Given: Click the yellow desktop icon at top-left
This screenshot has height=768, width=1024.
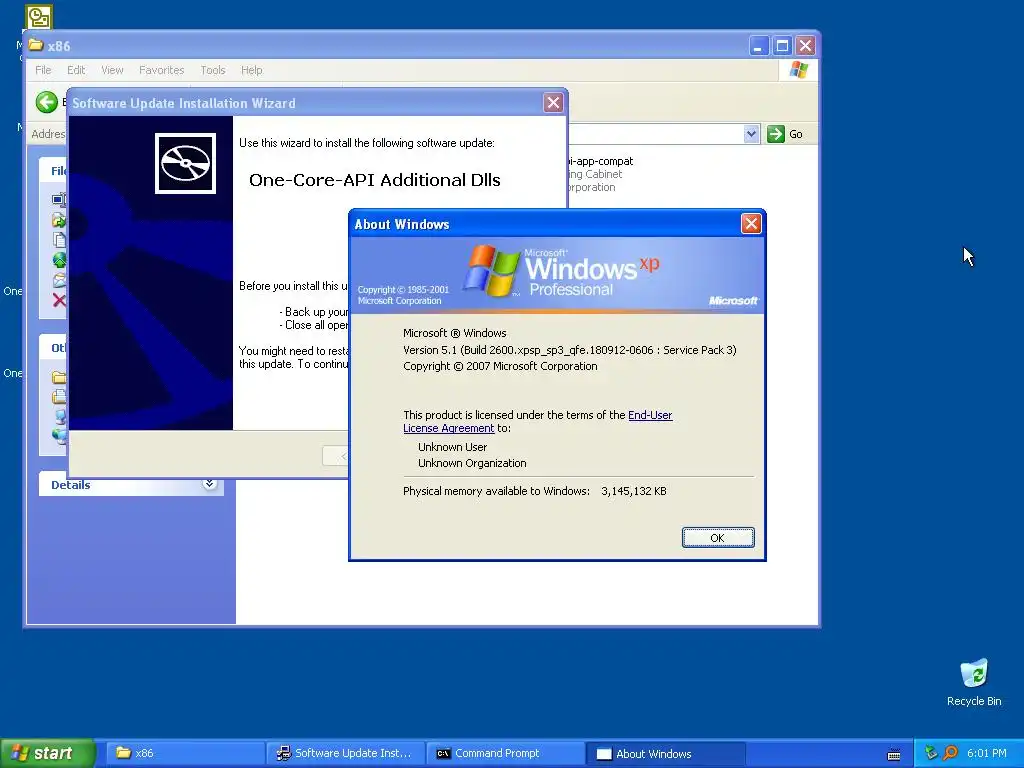Looking at the screenshot, I should click(x=39, y=17).
